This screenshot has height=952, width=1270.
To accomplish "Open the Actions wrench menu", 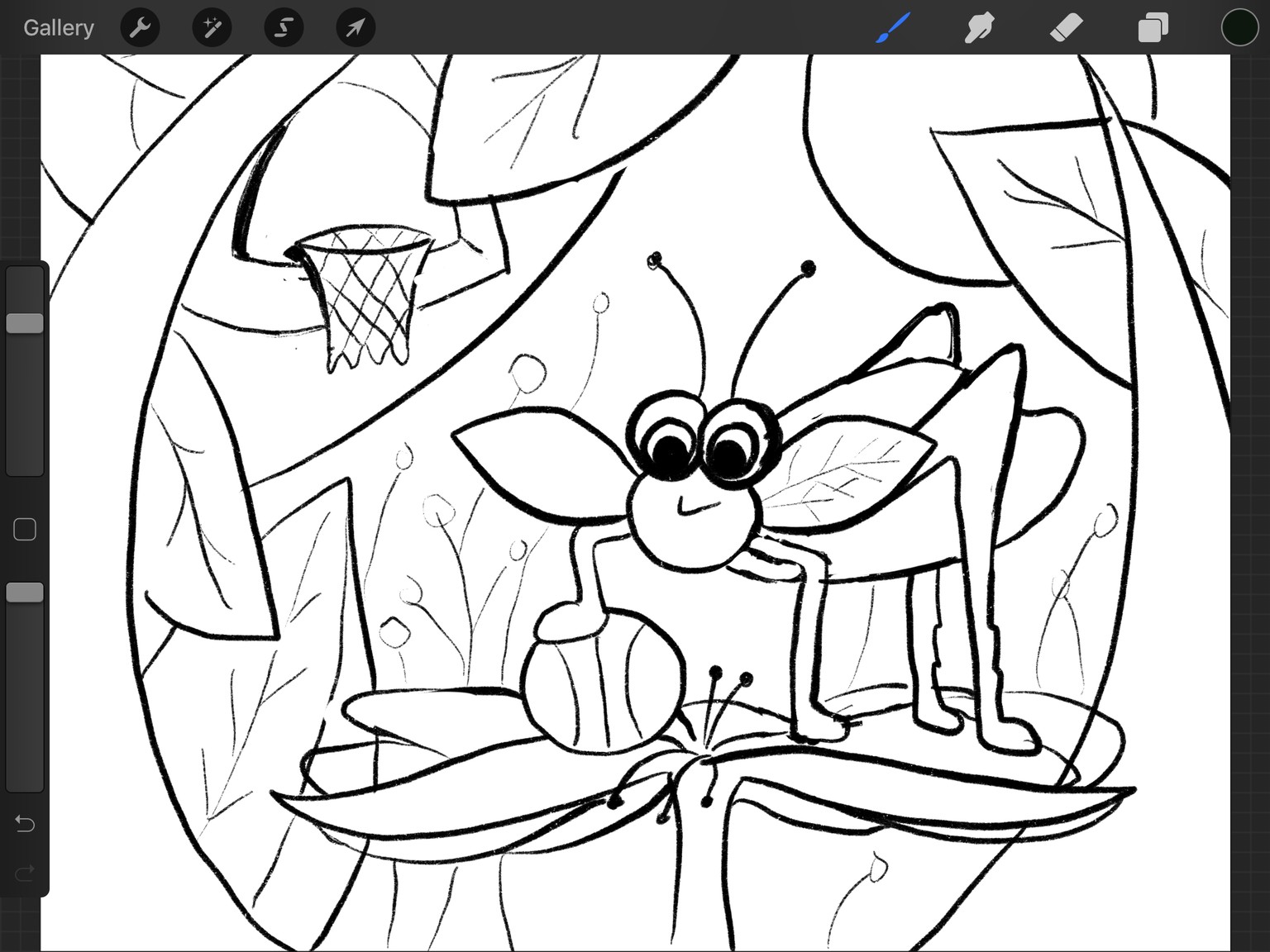I will 140,28.
